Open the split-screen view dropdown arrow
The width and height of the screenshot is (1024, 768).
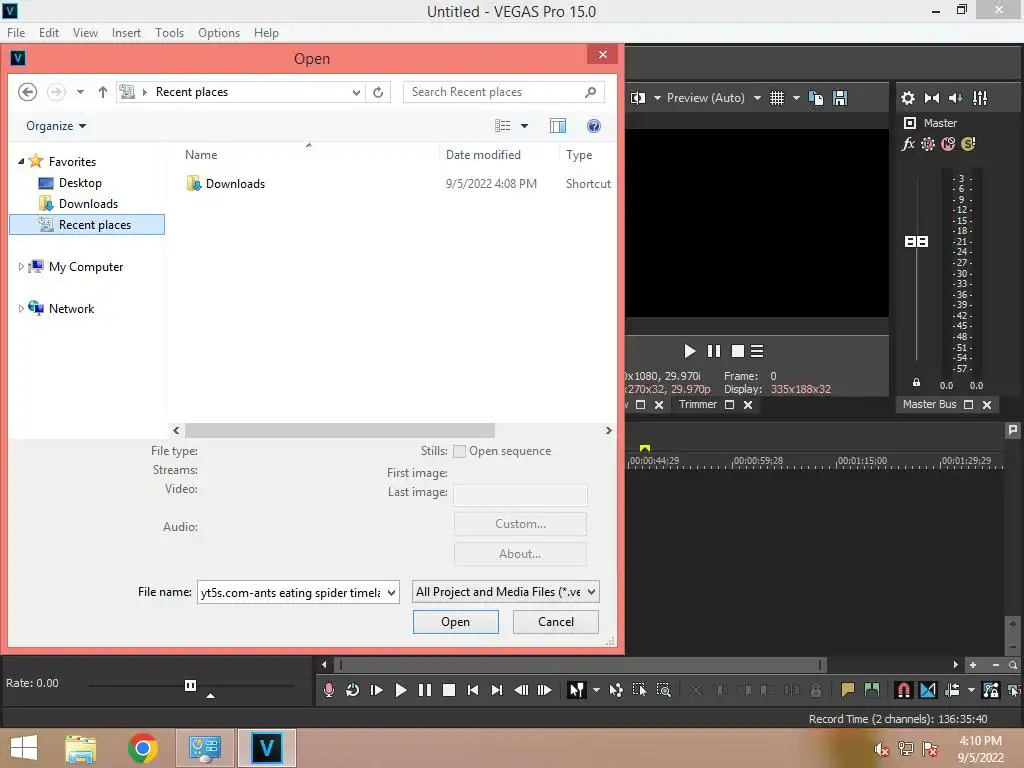(657, 98)
